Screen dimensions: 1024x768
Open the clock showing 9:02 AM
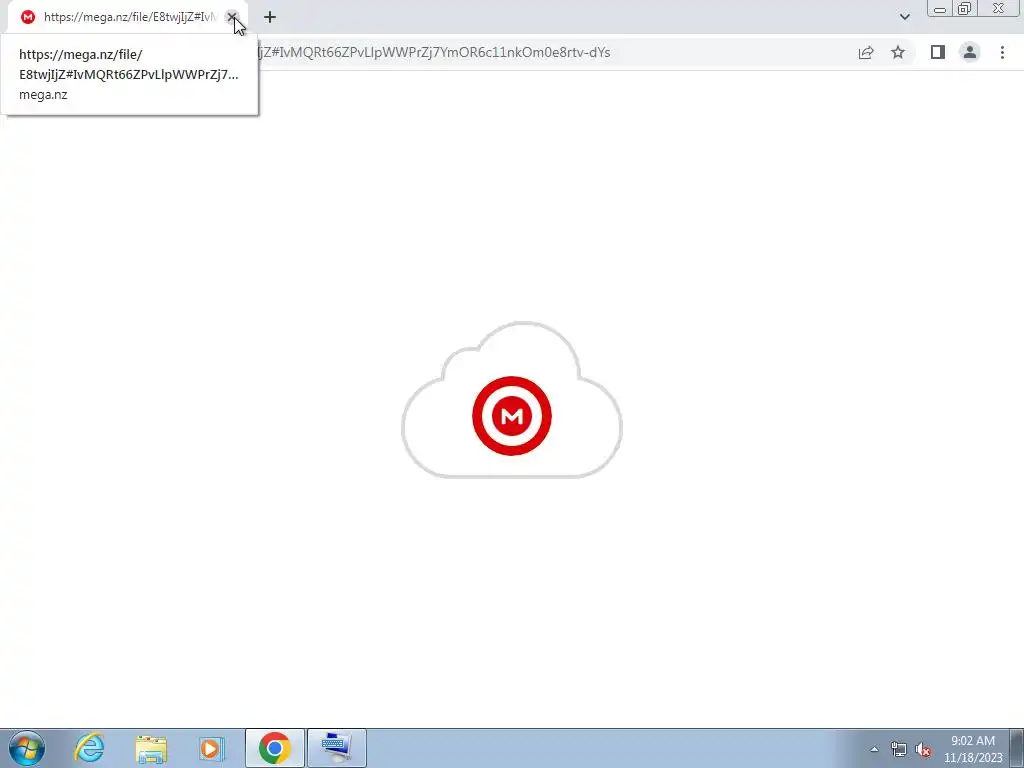click(x=973, y=749)
